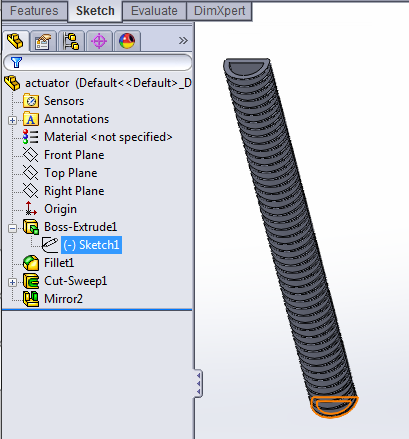Select Top Plane in the tree
Screen dimensions: 409x439
[x=71, y=173]
